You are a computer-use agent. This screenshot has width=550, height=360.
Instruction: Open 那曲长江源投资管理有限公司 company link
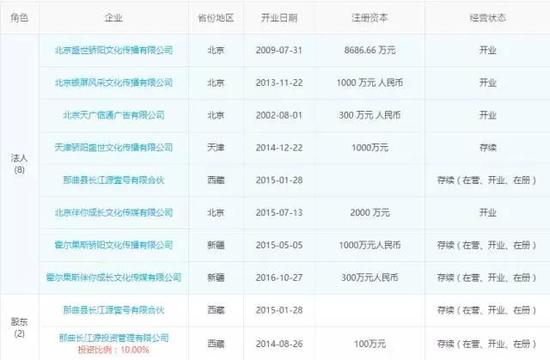click(114, 338)
